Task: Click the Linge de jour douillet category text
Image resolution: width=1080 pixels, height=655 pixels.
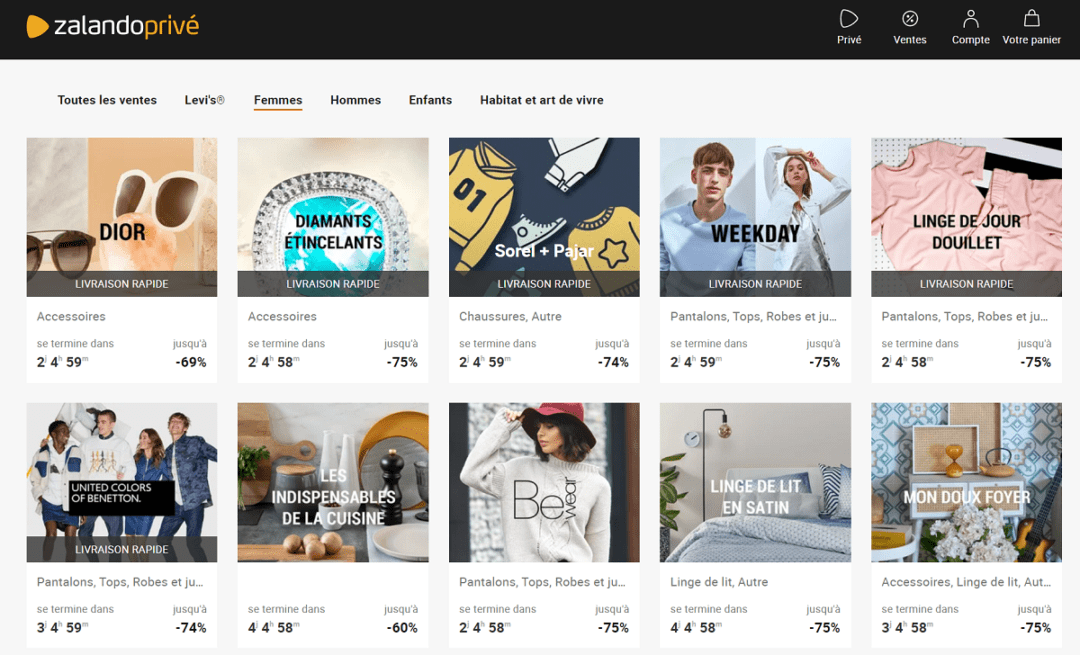Action: [965, 316]
